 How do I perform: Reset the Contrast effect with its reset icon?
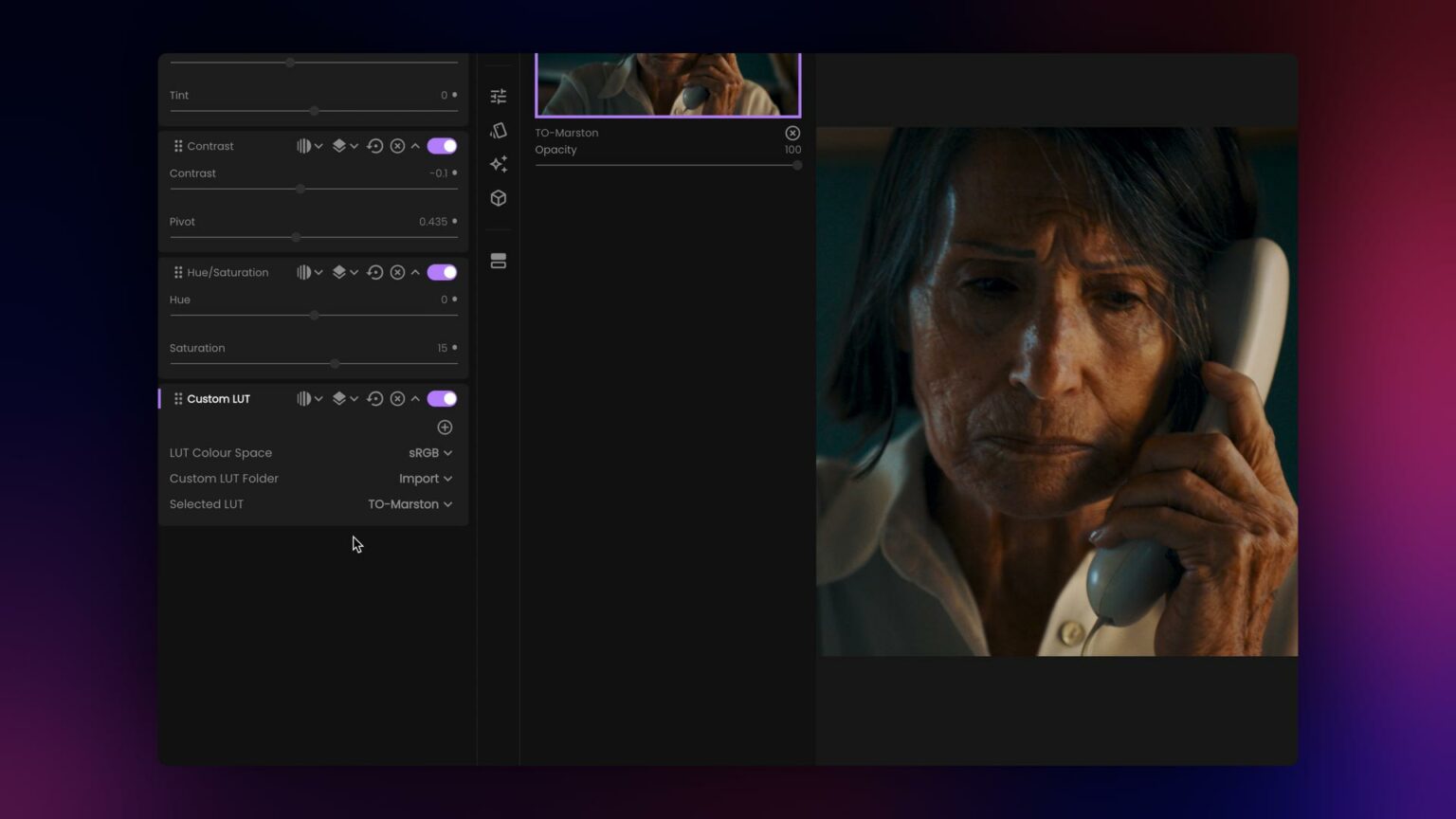tap(375, 146)
